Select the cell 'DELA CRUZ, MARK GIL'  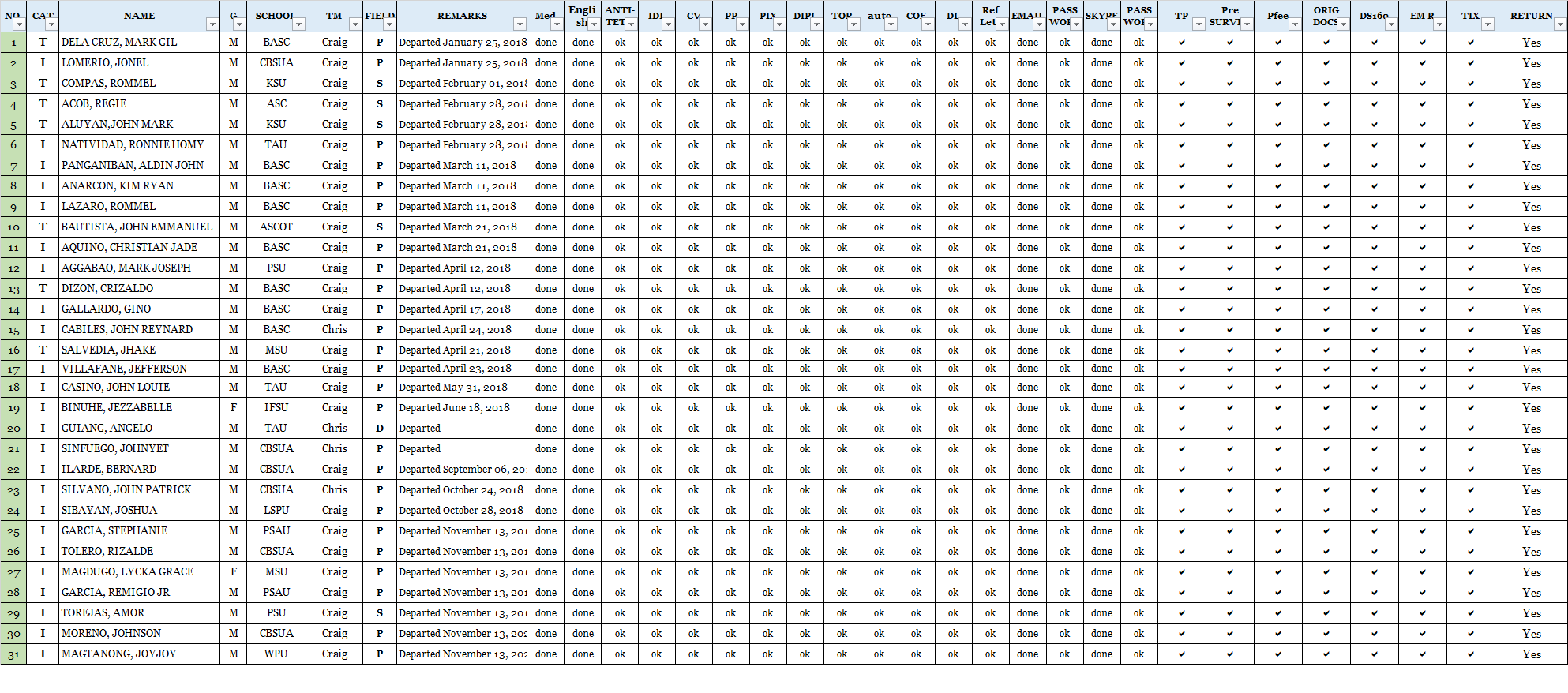(x=139, y=43)
